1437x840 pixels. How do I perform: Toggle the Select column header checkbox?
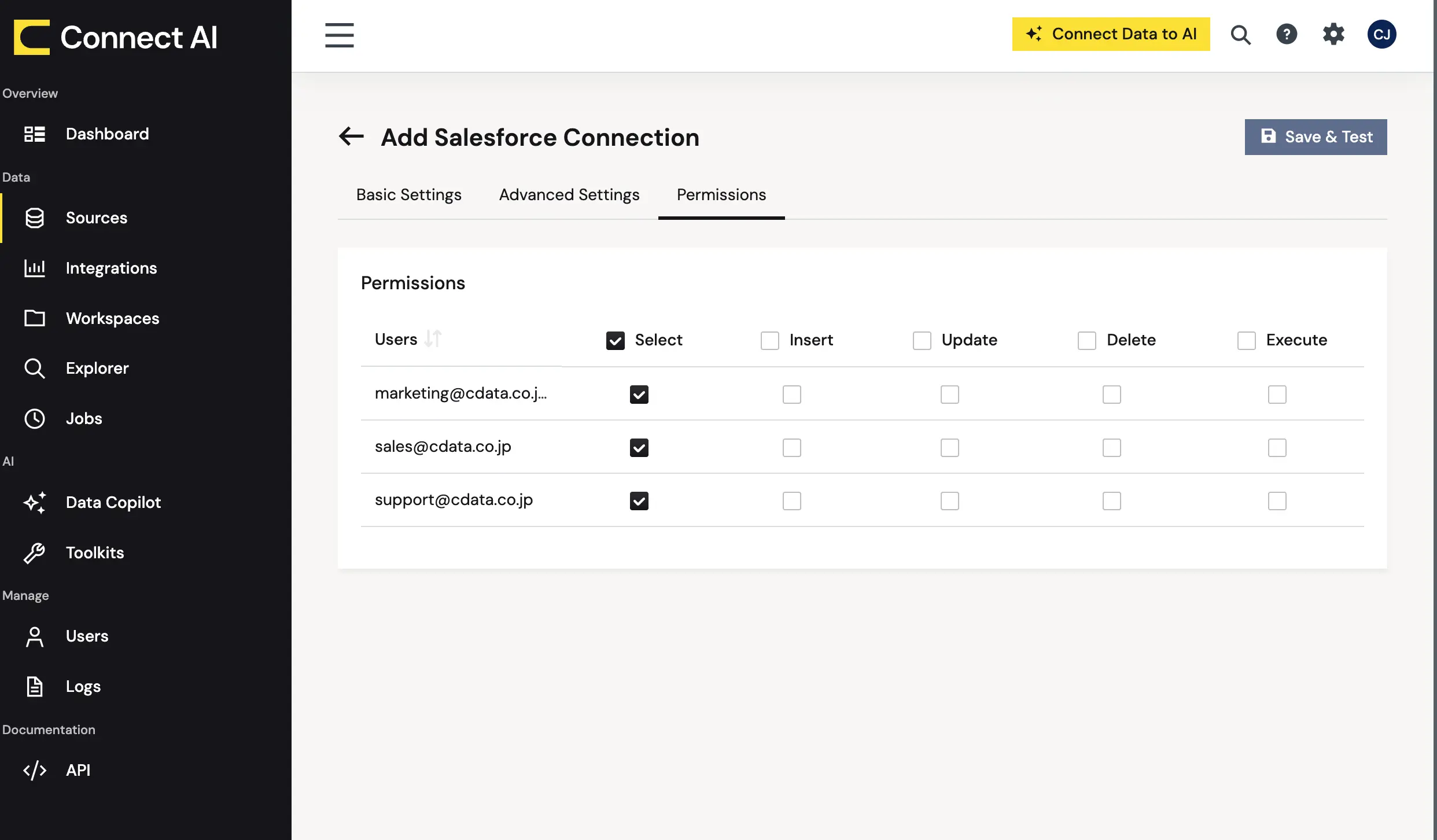(x=616, y=340)
